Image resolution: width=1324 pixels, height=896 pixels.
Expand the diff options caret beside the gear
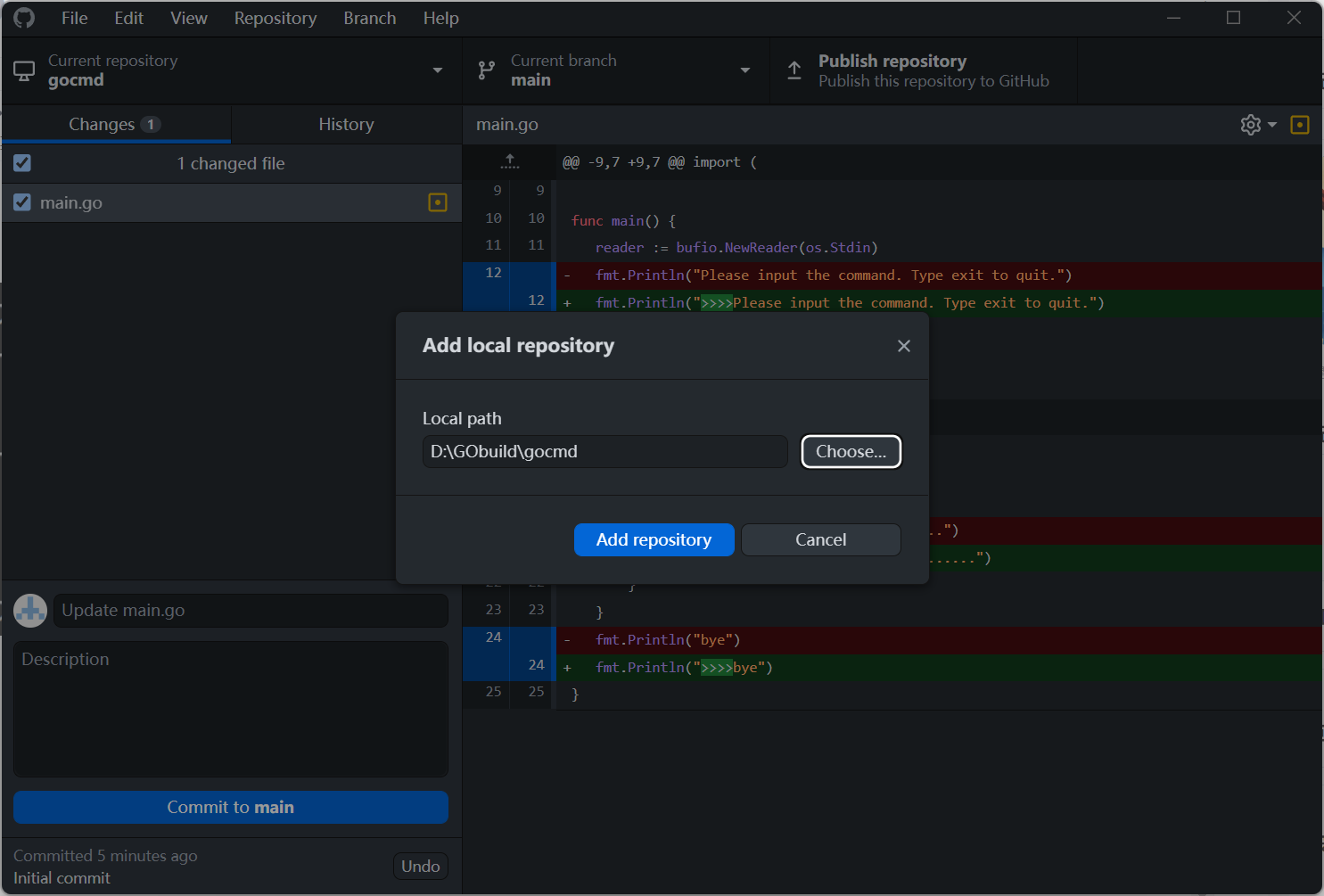(1272, 125)
